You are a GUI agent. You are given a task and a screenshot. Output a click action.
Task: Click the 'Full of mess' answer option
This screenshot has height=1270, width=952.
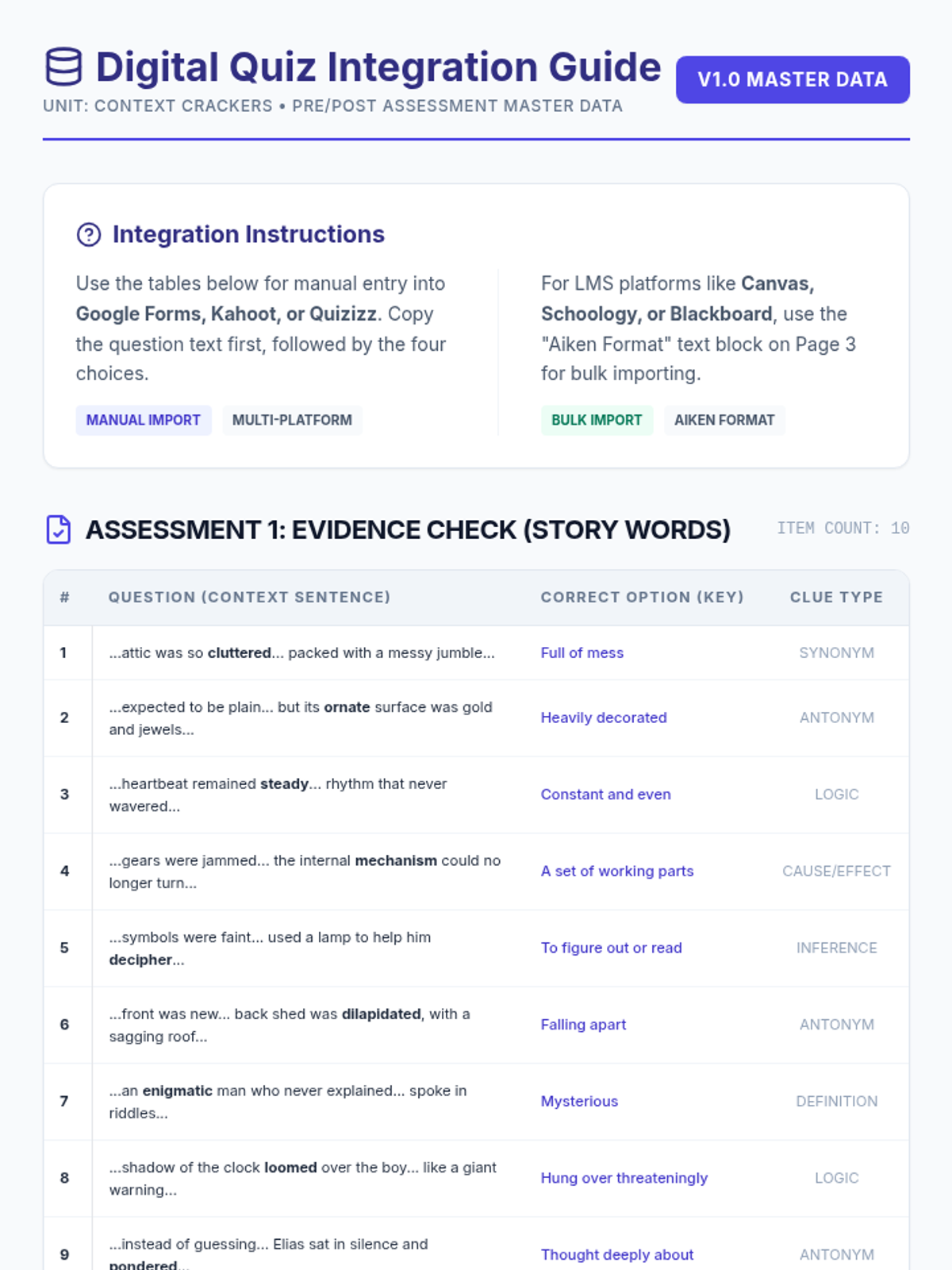click(582, 652)
